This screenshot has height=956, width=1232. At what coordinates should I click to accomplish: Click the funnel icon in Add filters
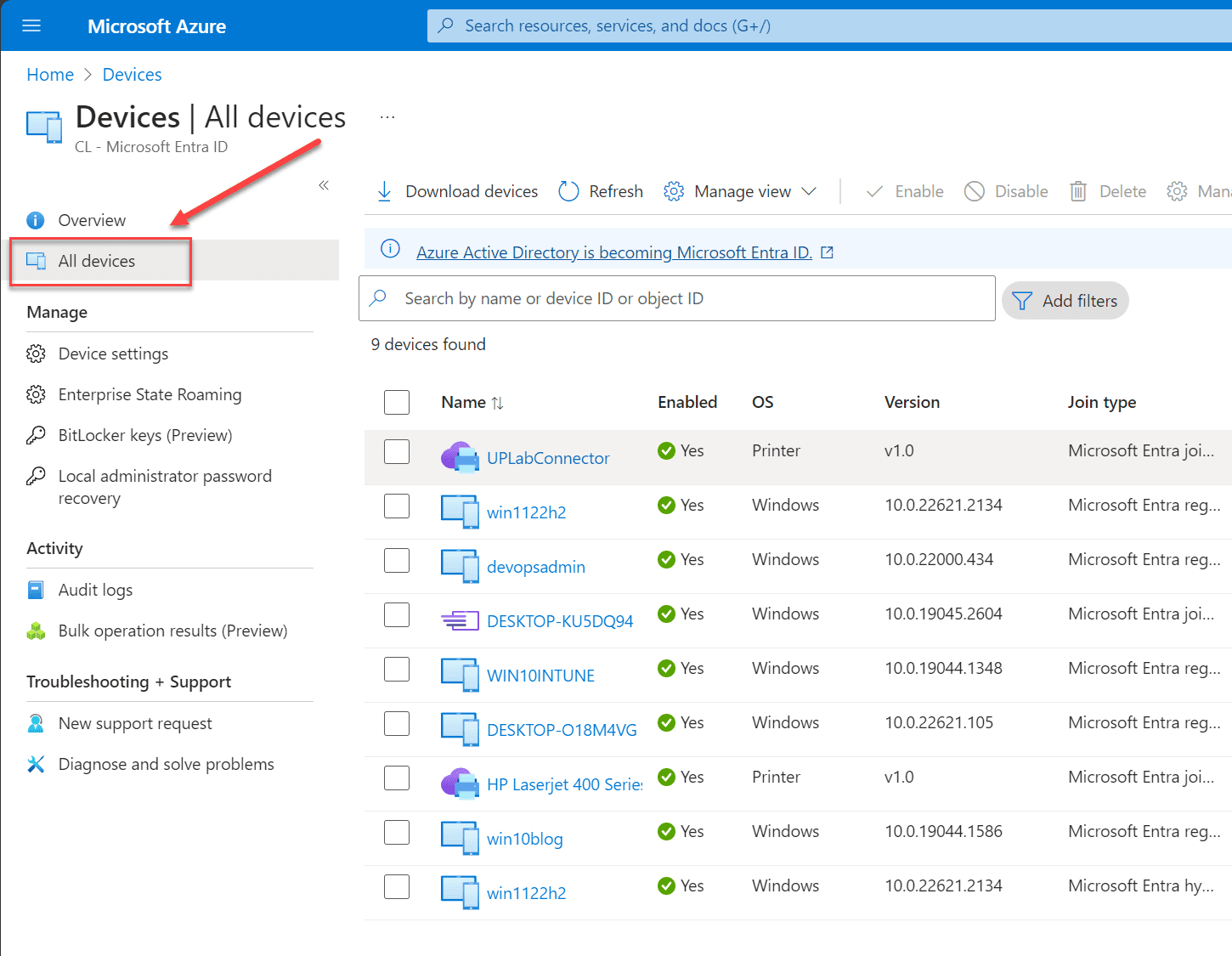1022,301
